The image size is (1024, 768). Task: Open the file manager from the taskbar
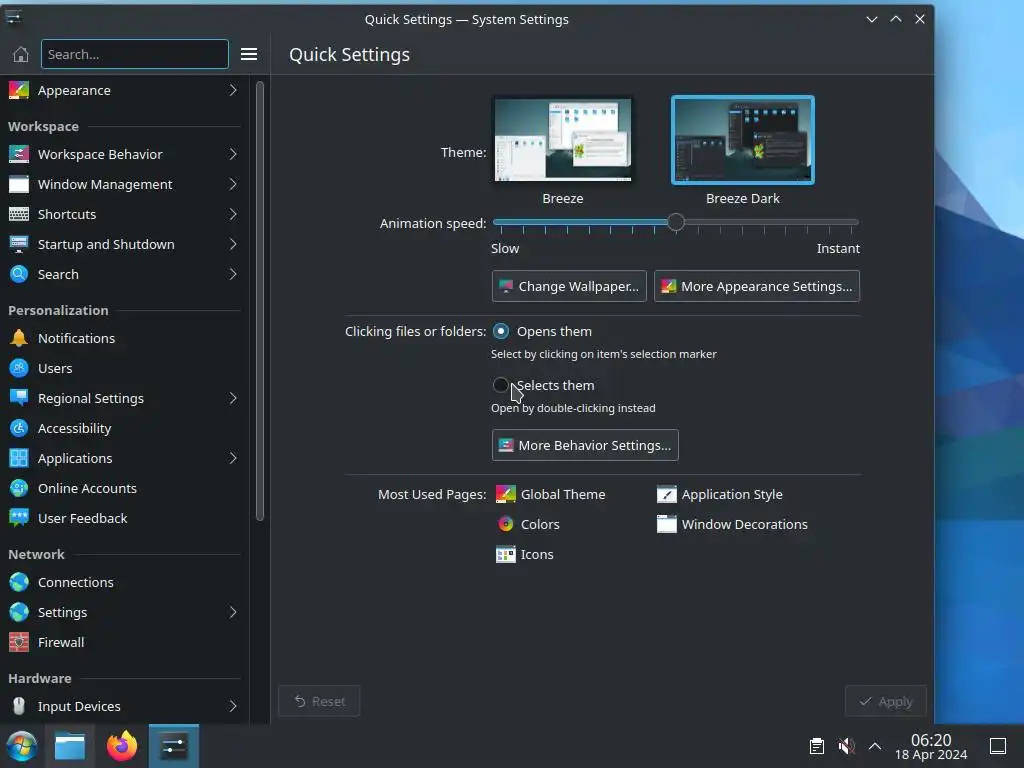70,746
